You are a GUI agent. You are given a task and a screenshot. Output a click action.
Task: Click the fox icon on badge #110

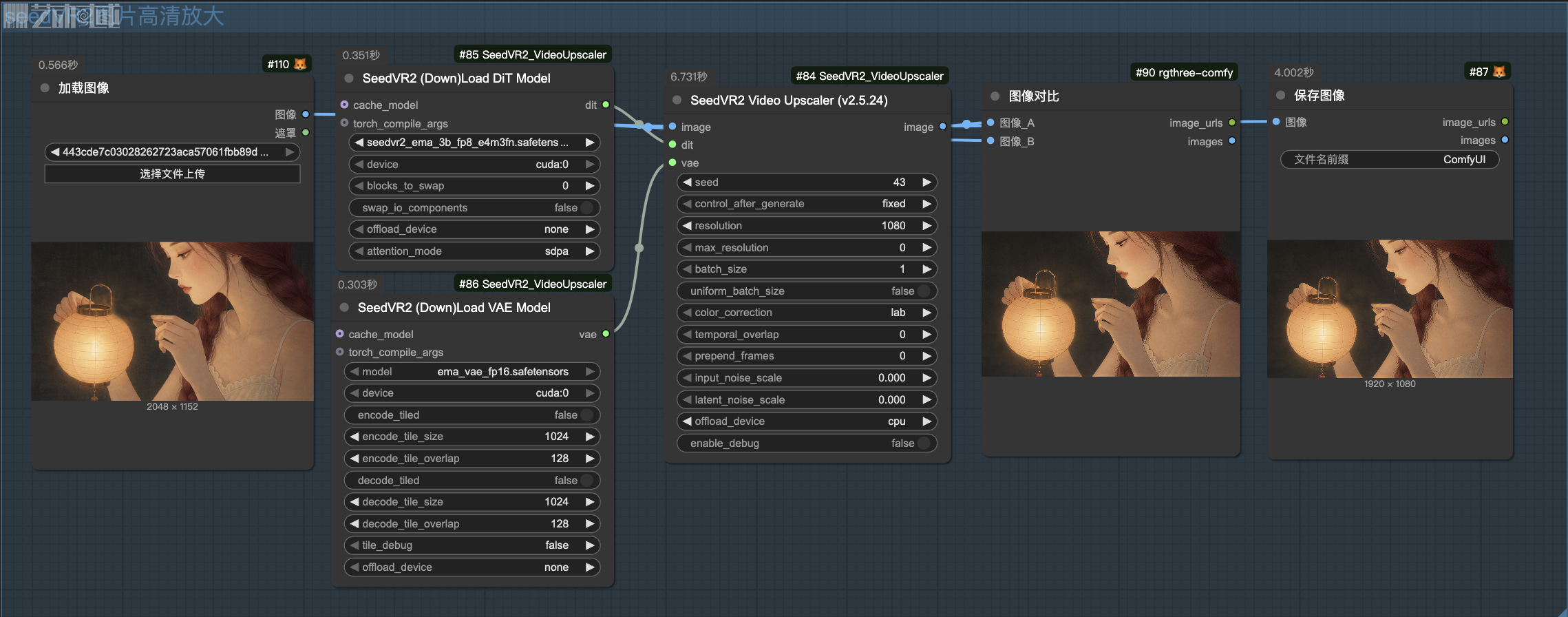(x=300, y=64)
